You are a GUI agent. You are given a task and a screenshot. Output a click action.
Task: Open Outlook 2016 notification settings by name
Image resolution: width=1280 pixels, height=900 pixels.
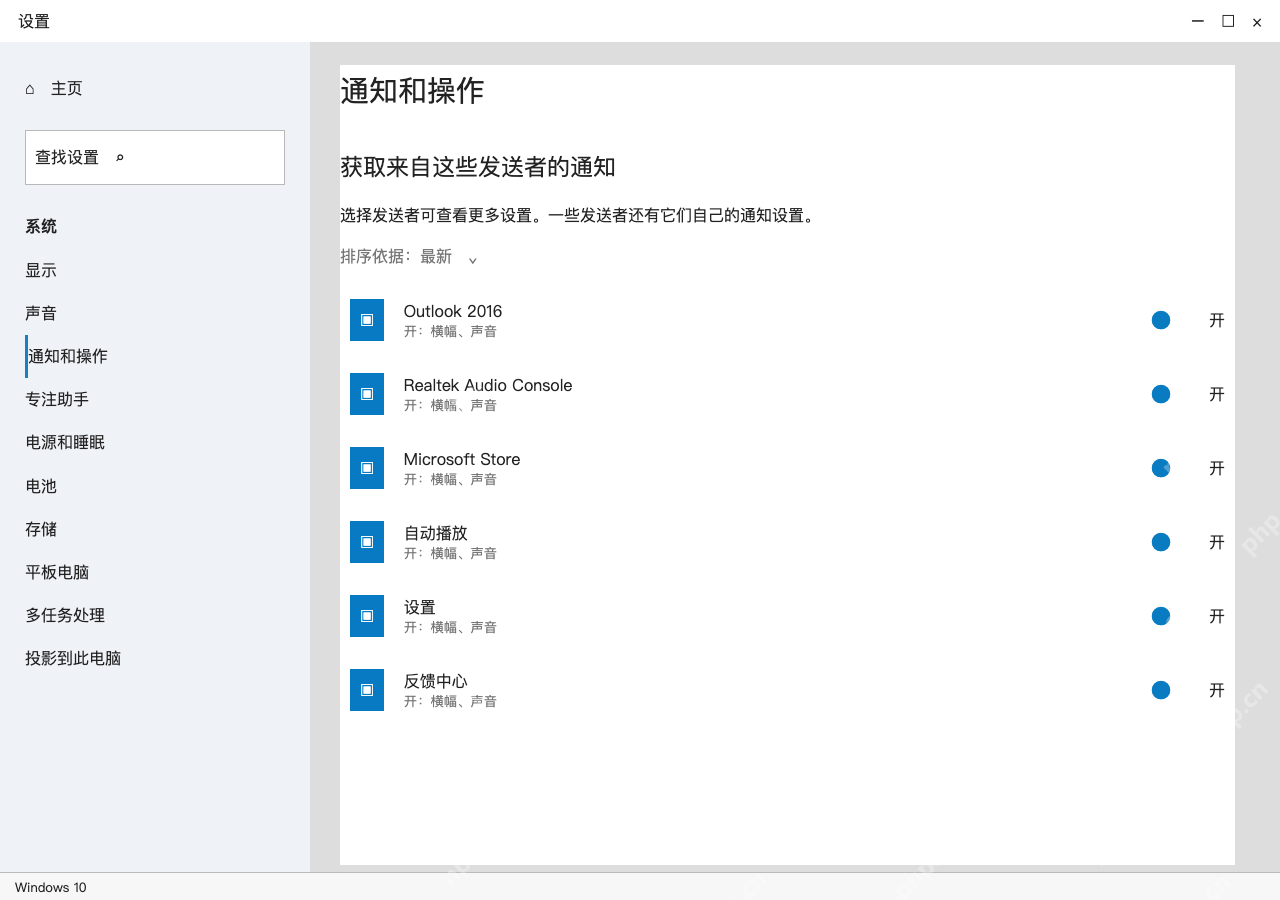coord(453,311)
